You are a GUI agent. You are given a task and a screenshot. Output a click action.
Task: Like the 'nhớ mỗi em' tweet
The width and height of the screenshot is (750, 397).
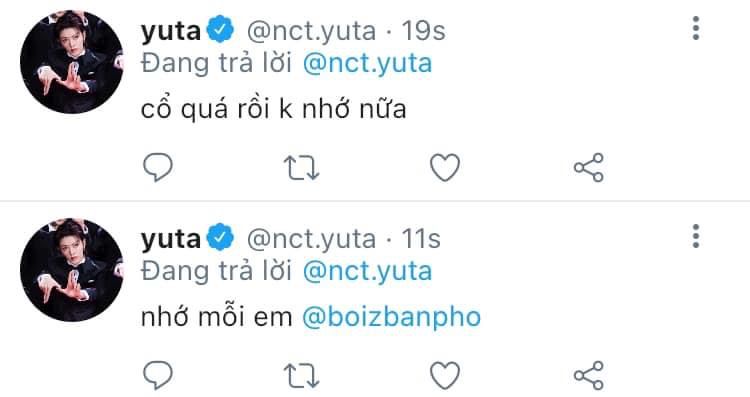pyautogui.click(x=445, y=375)
